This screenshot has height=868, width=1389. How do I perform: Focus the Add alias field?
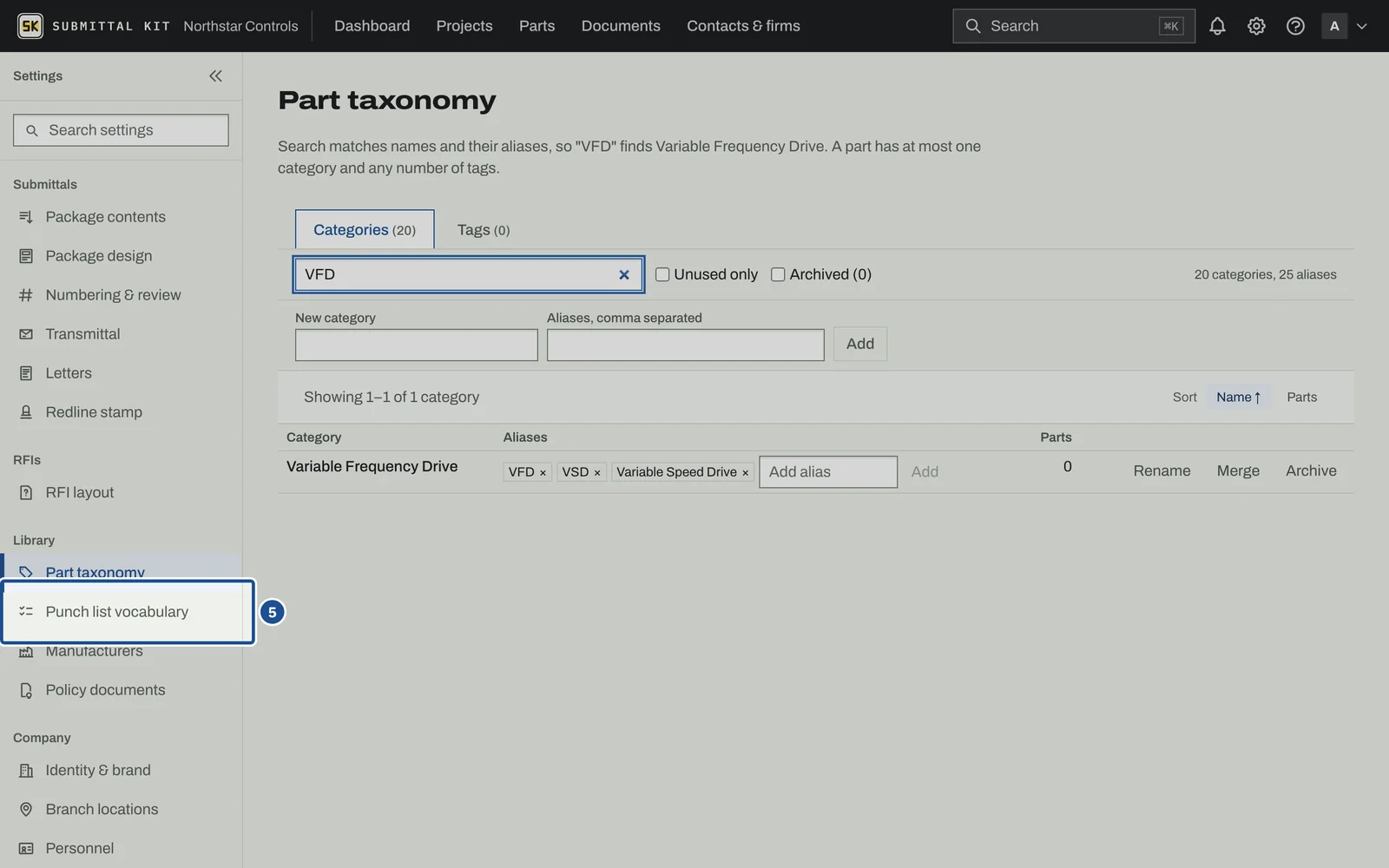tap(828, 472)
